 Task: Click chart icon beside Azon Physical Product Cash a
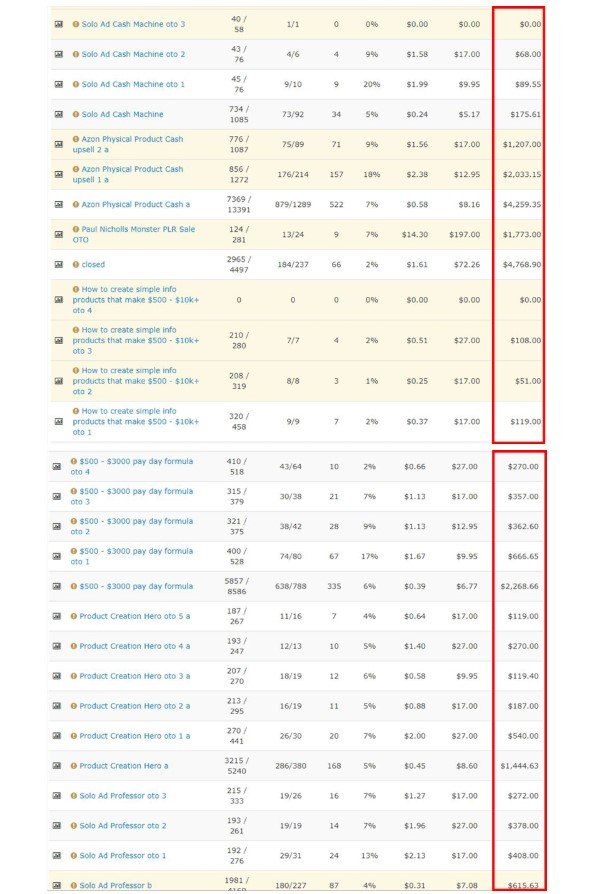pos(59,204)
